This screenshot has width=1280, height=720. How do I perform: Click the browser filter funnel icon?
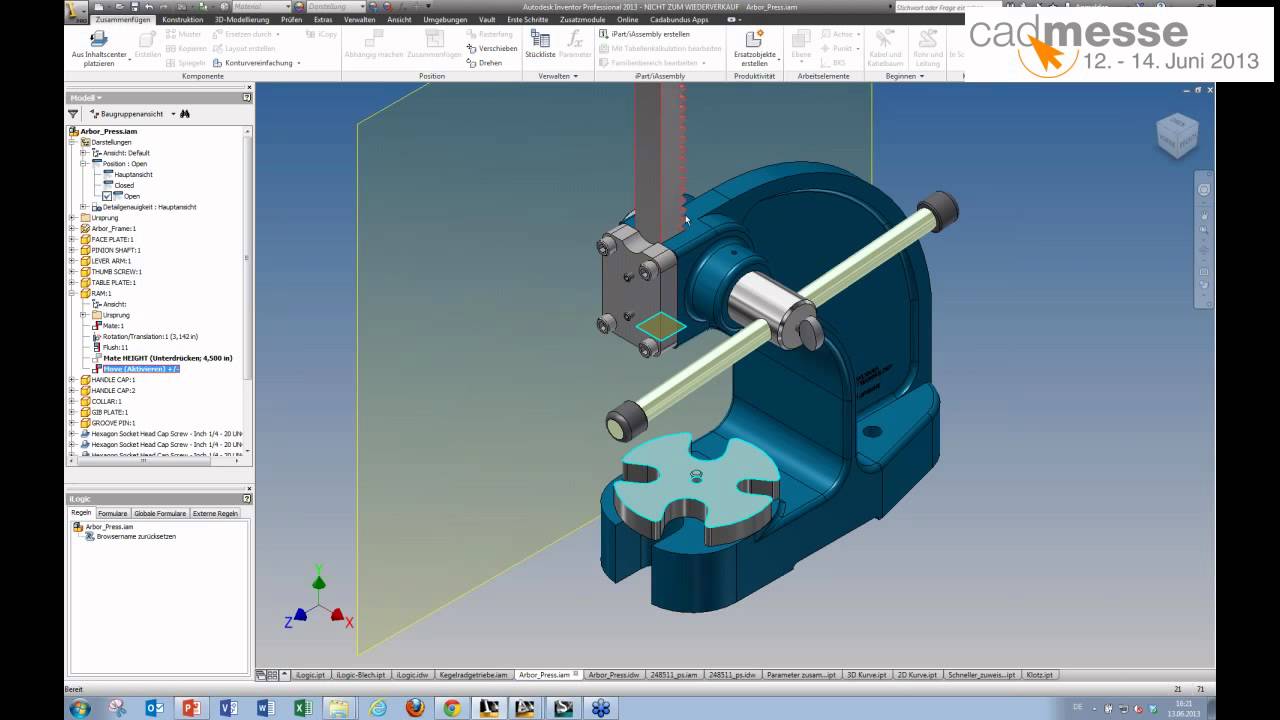click(x=73, y=114)
